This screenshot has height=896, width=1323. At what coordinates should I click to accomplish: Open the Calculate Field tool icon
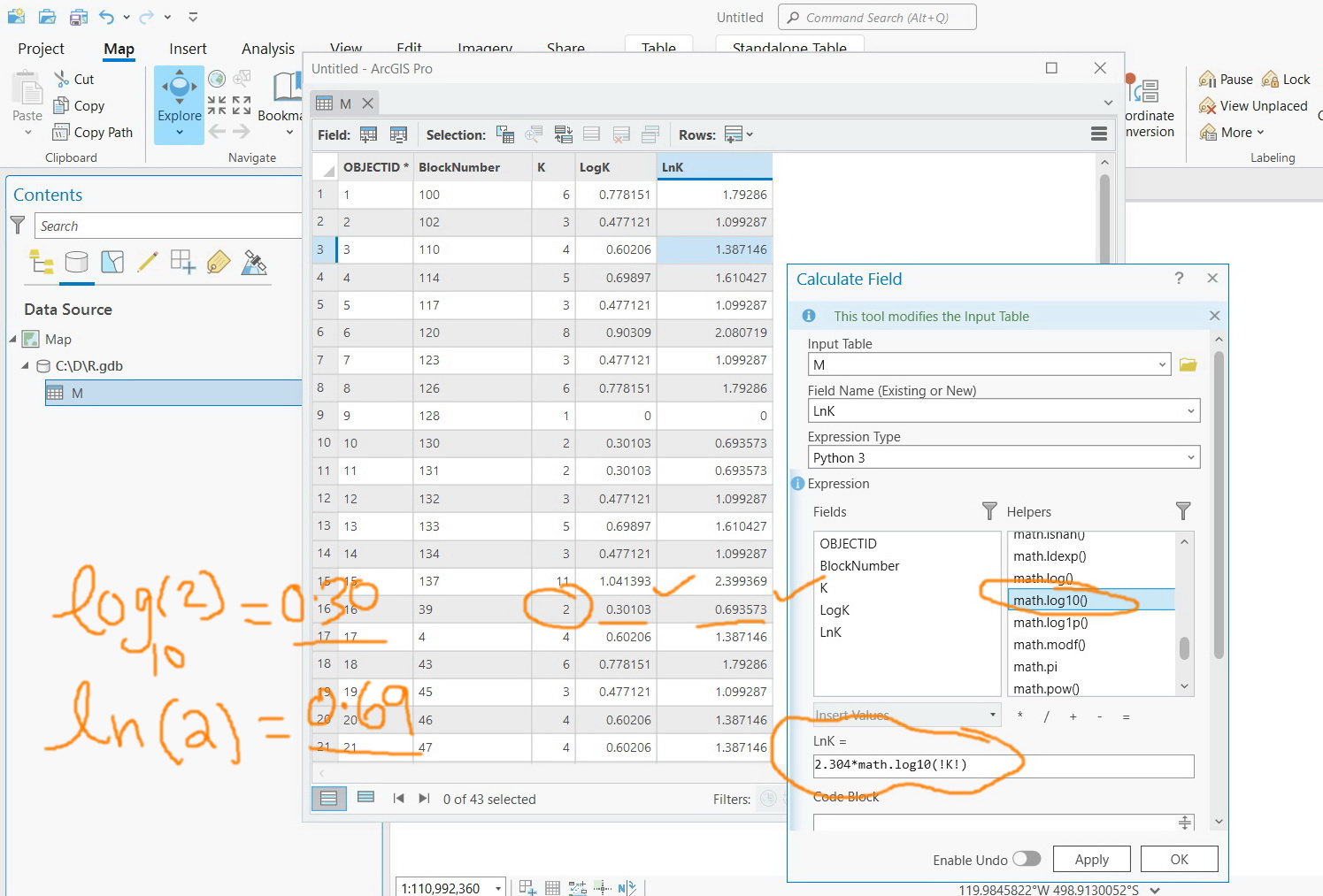tap(399, 134)
